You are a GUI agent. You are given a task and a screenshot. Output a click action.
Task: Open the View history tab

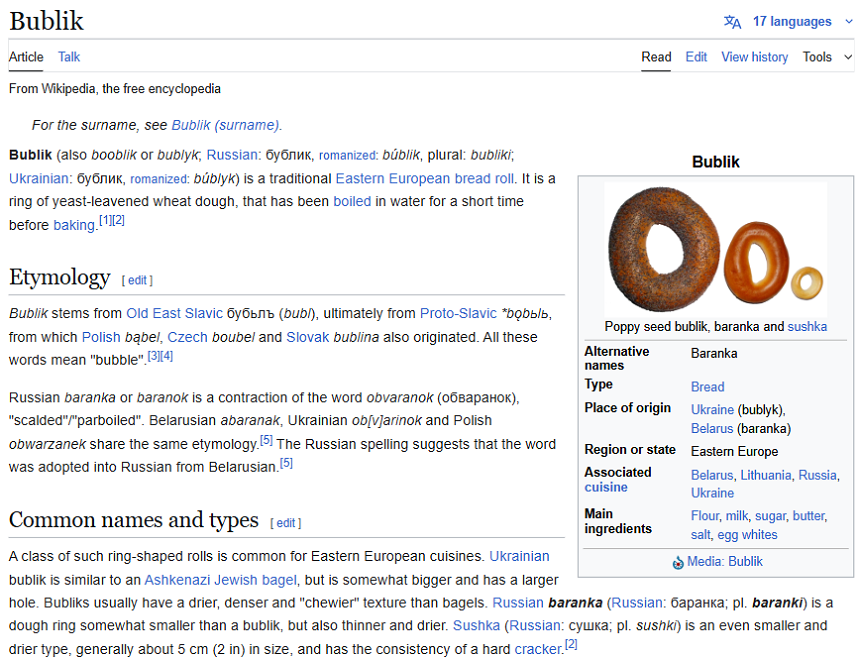754,57
